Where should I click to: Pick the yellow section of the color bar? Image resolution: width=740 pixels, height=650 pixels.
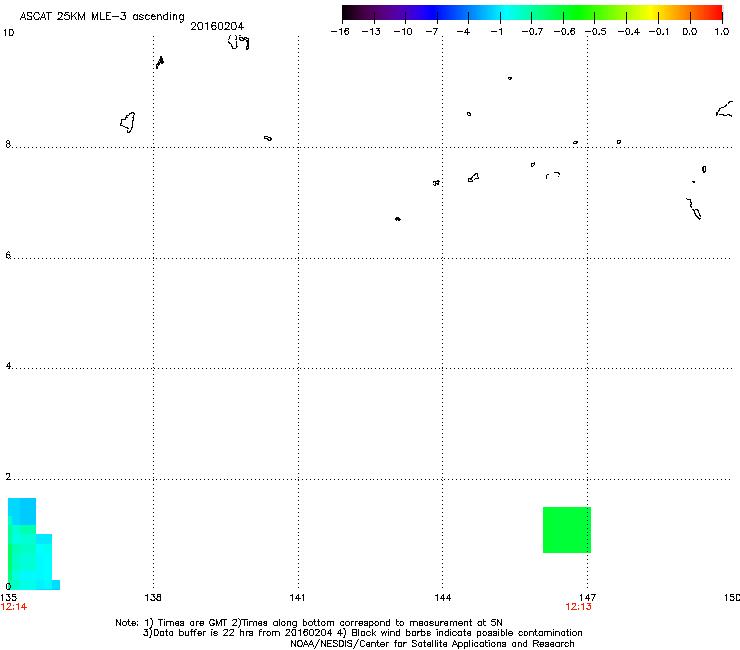(x=652, y=12)
